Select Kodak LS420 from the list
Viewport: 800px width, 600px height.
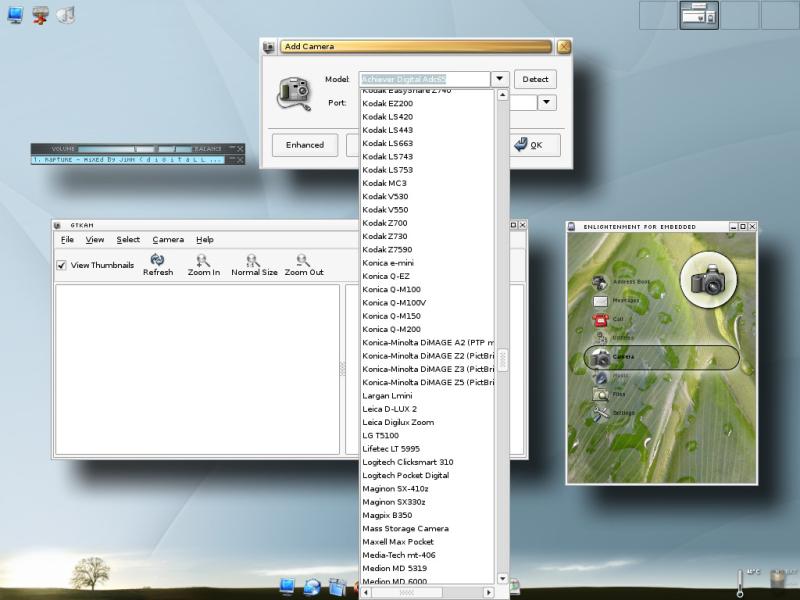tap(428, 117)
